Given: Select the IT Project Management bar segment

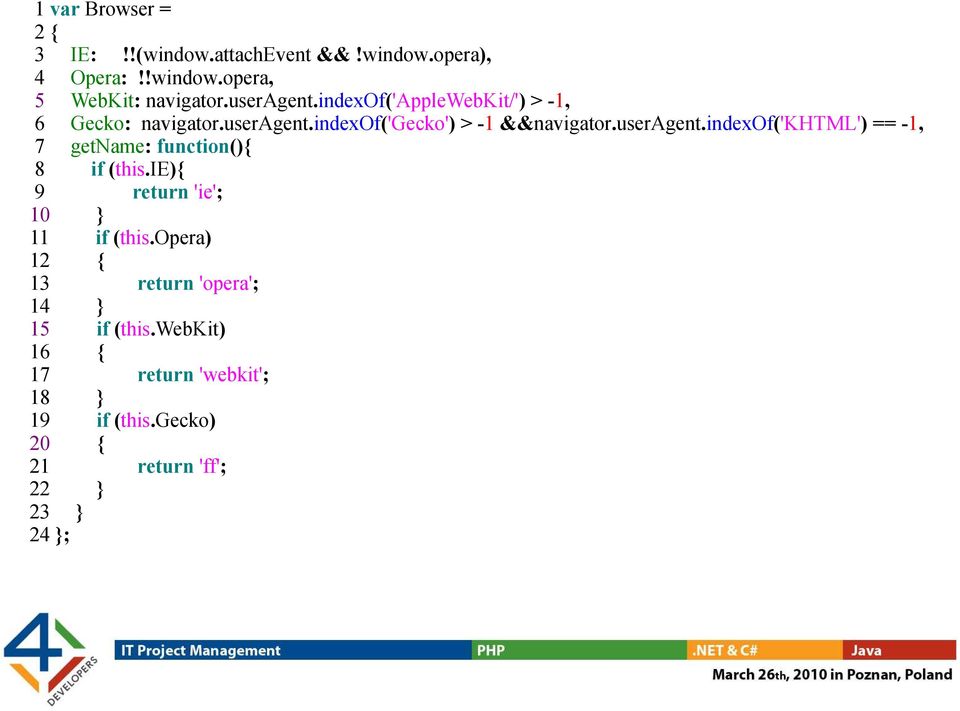Looking at the screenshot, I should pos(293,650).
